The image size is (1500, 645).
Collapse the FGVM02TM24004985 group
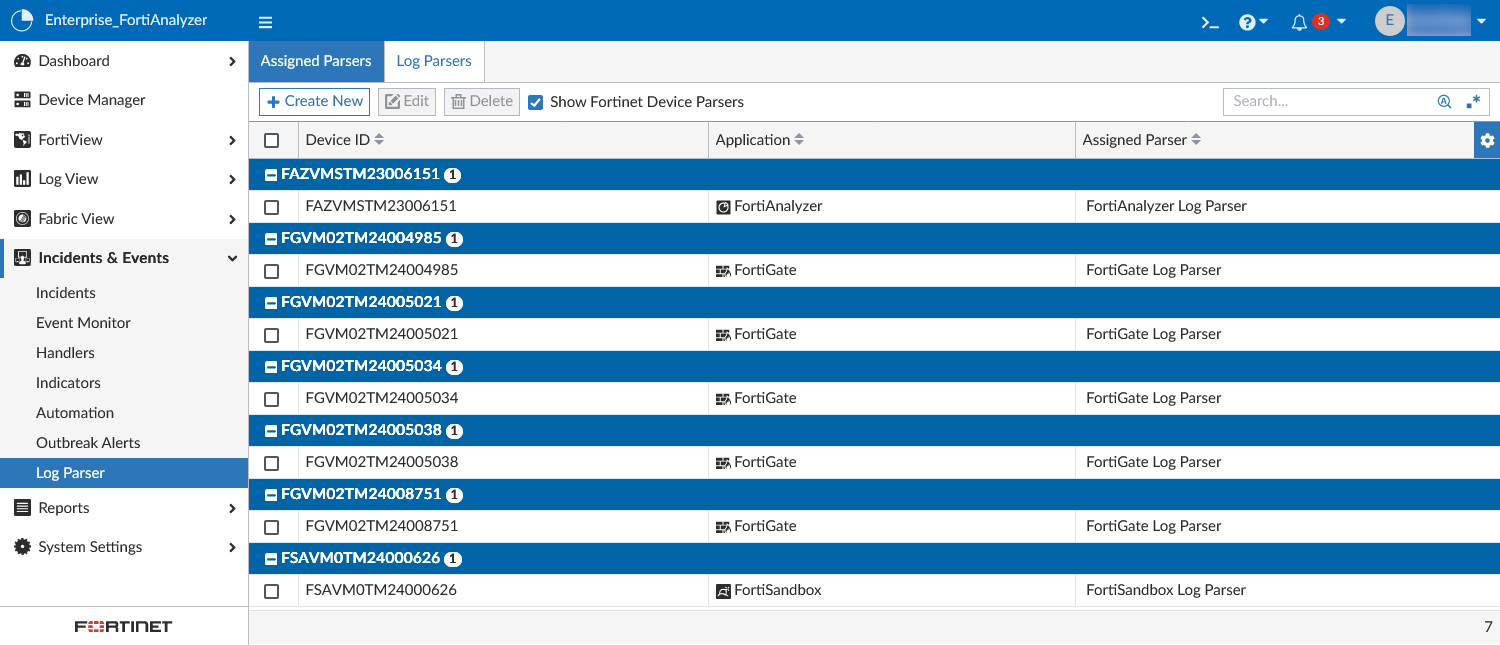[271, 239]
